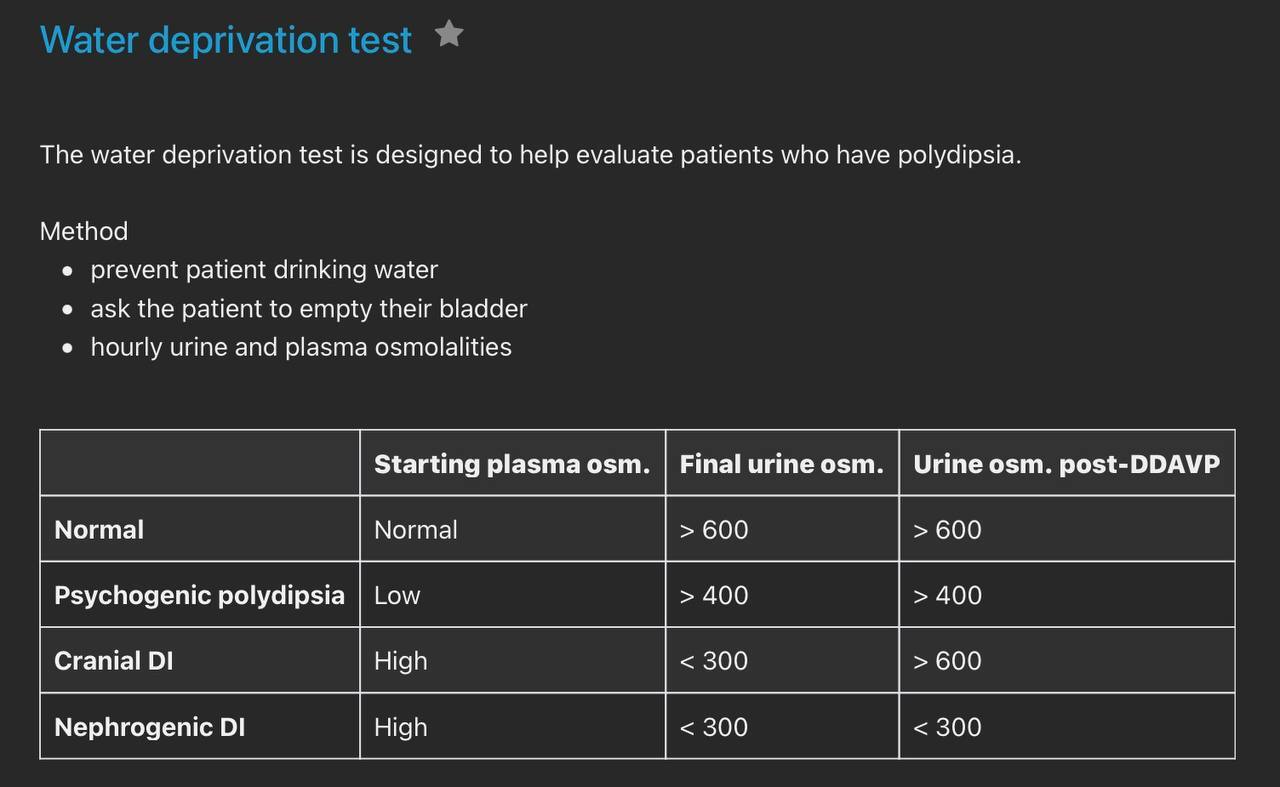Open the Water deprivation test title link
The image size is (1280, 787).
point(226,40)
